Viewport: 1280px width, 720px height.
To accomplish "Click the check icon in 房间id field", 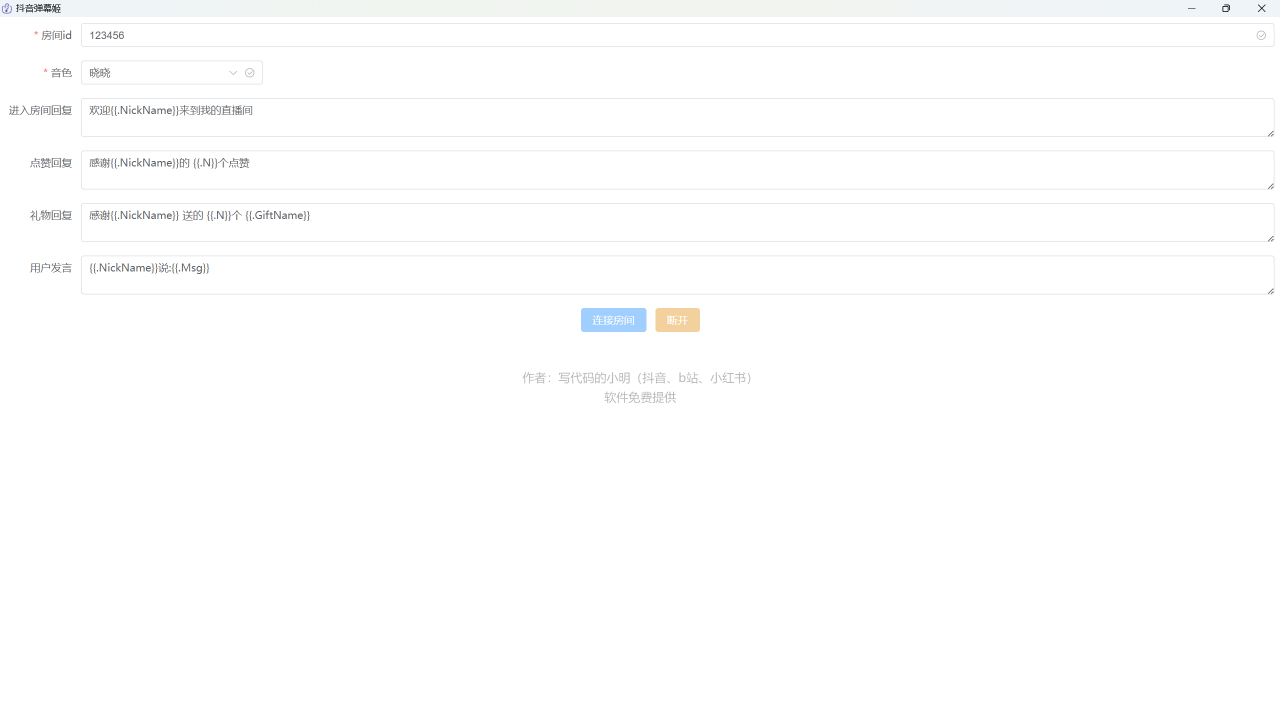I will tap(1261, 35).
